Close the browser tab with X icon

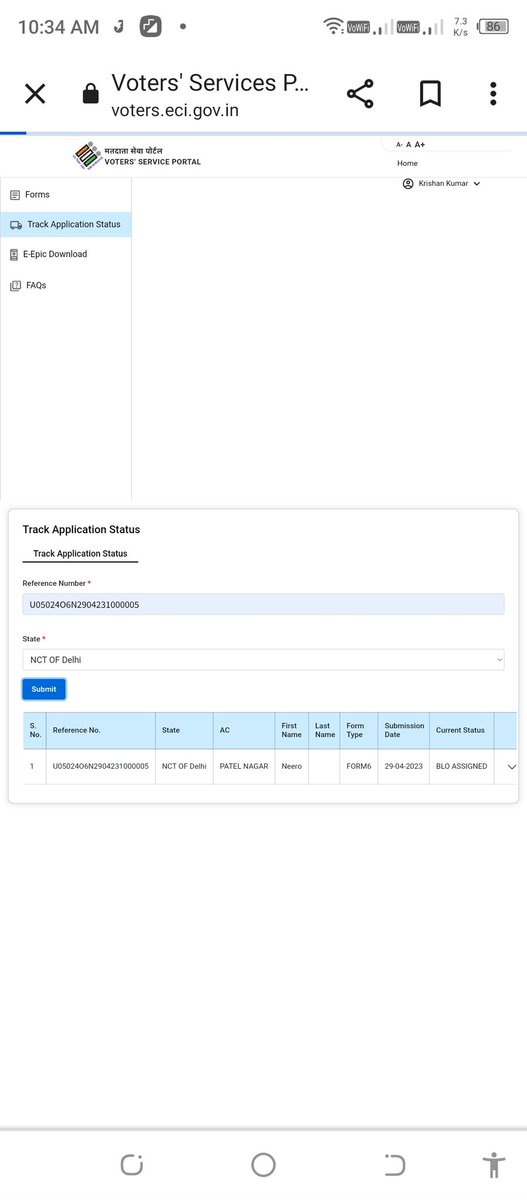tap(35, 94)
